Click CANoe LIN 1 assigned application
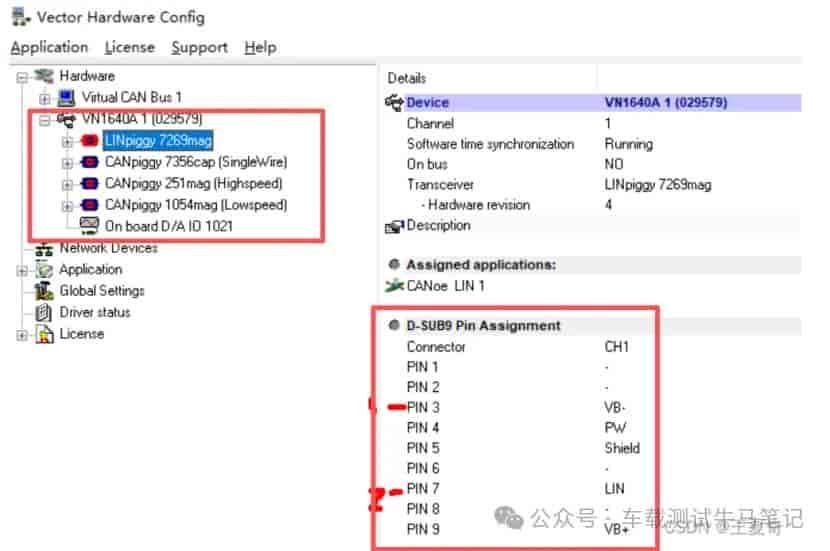Viewport: 830px width, 551px height. [x=445, y=286]
